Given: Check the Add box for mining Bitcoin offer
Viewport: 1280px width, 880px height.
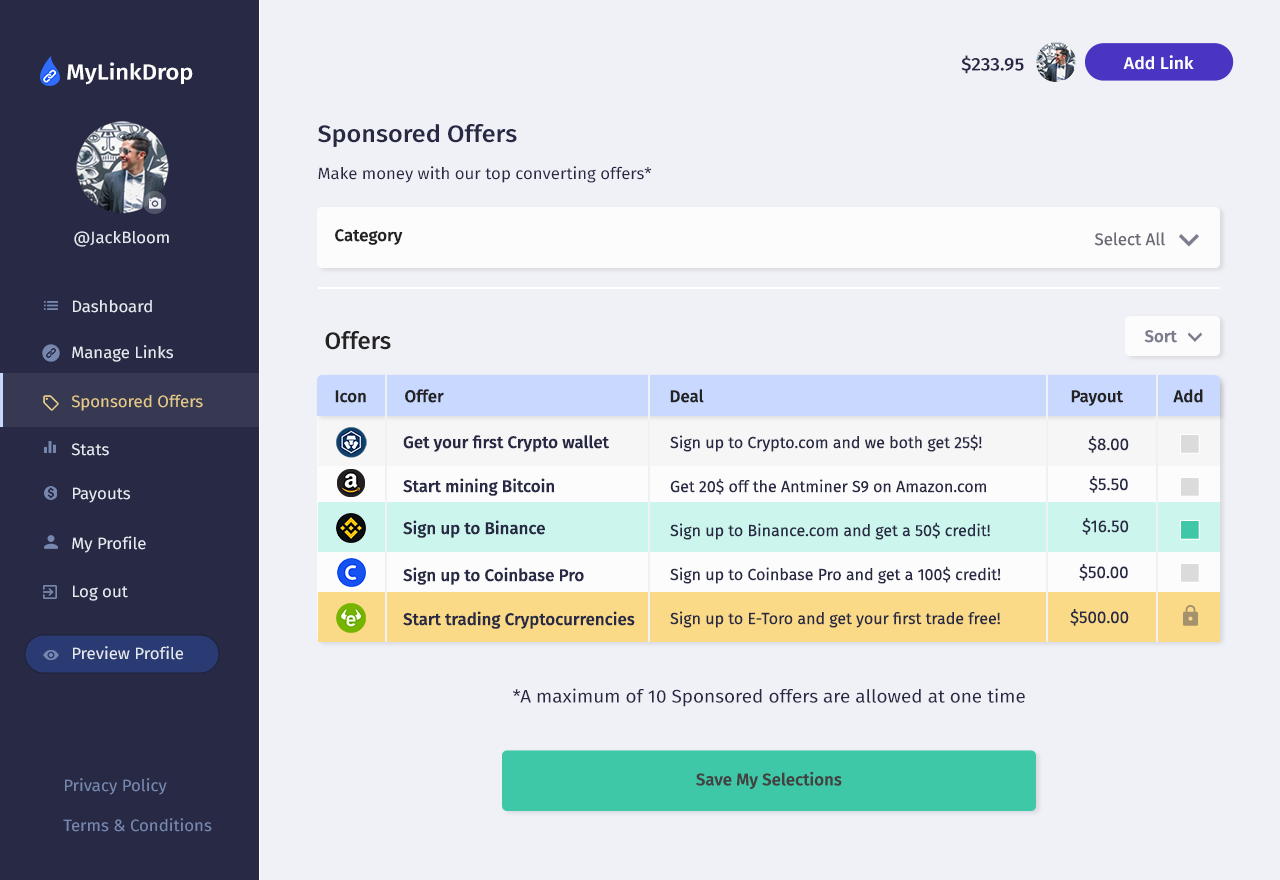Looking at the screenshot, I should (x=1190, y=487).
